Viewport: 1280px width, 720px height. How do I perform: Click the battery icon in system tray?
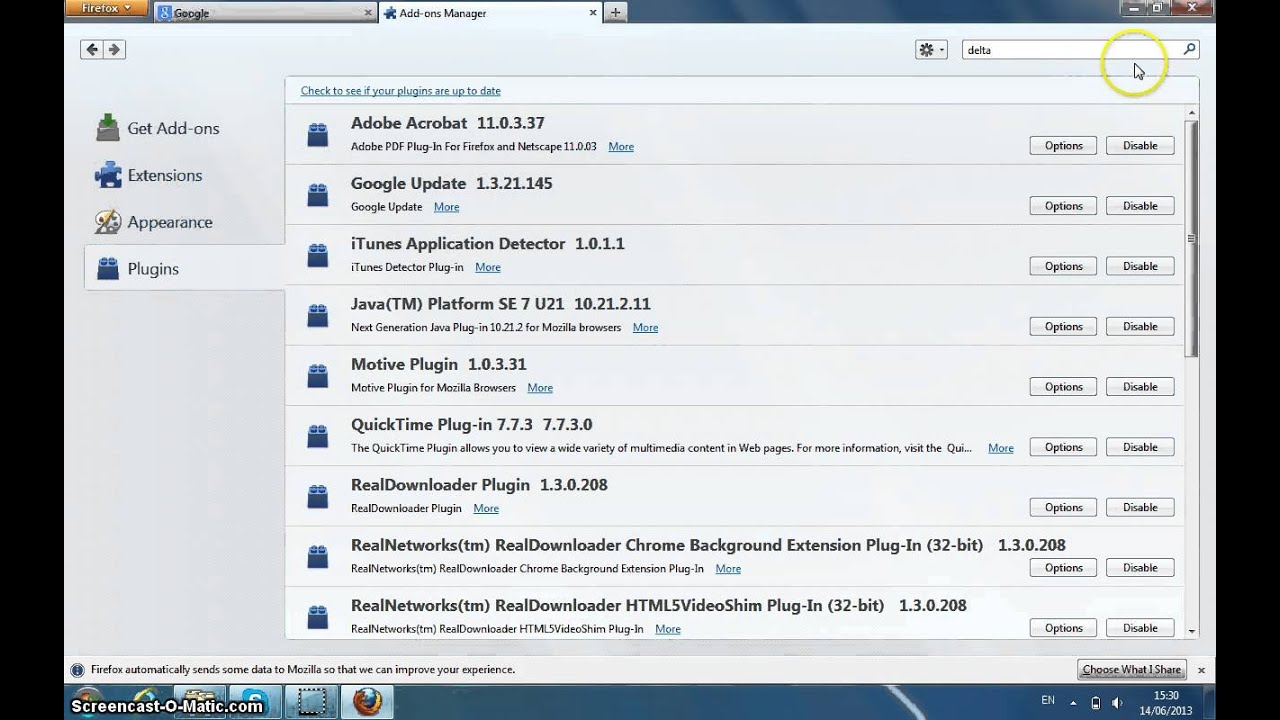click(1096, 702)
